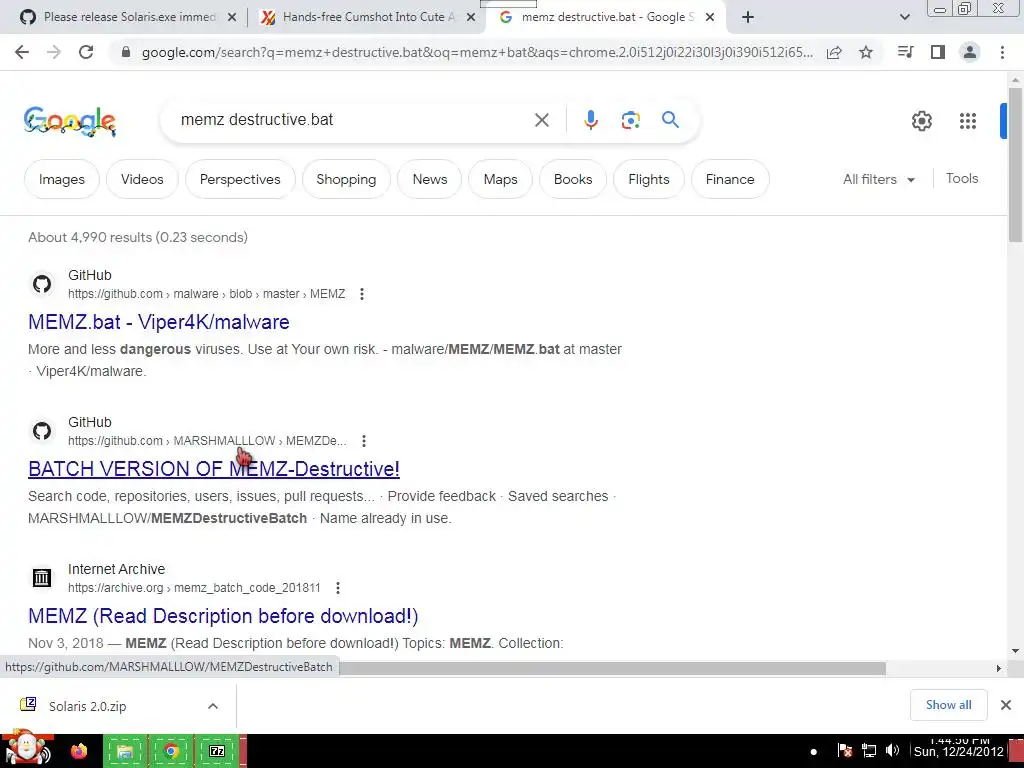Viewport: 1024px width, 768px height.
Task: Filter results by Videos
Action: pyautogui.click(x=142, y=179)
